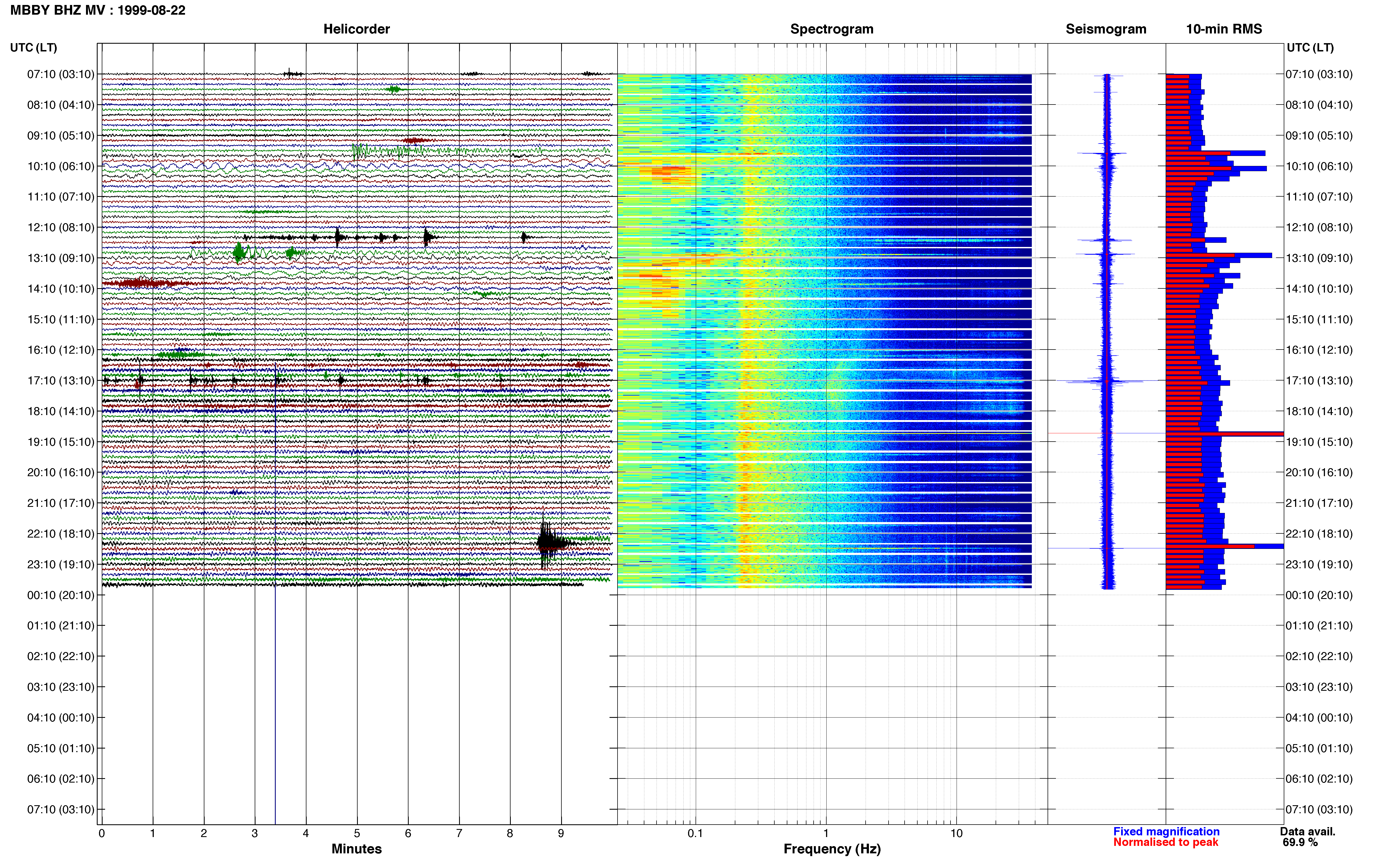Click the right-side time label '04:10 (00:10)'
Screen dimensions: 1388x868
pyautogui.click(x=1319, y=718)
